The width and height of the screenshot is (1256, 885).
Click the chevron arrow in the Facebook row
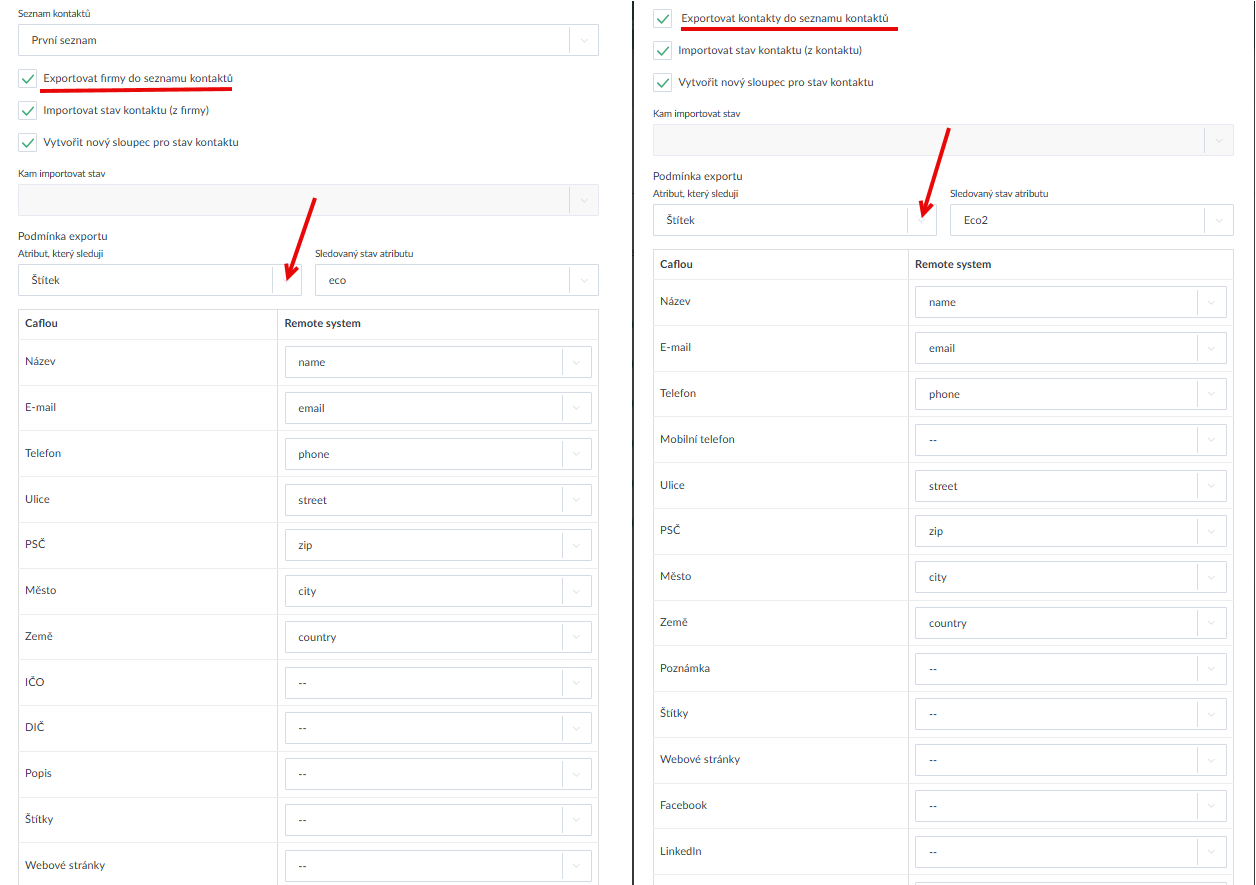click(1212, 806)
